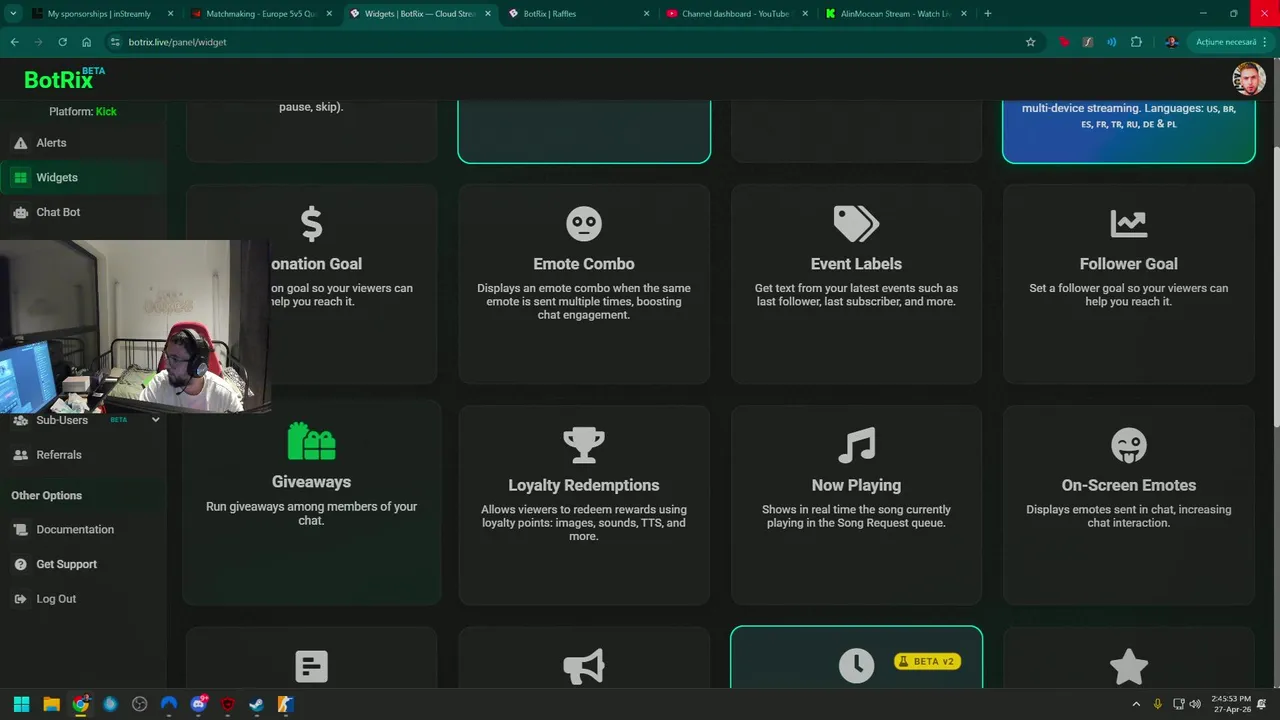
Task: Open the Sub-Users menu item
Action: [x=62, y=420]
